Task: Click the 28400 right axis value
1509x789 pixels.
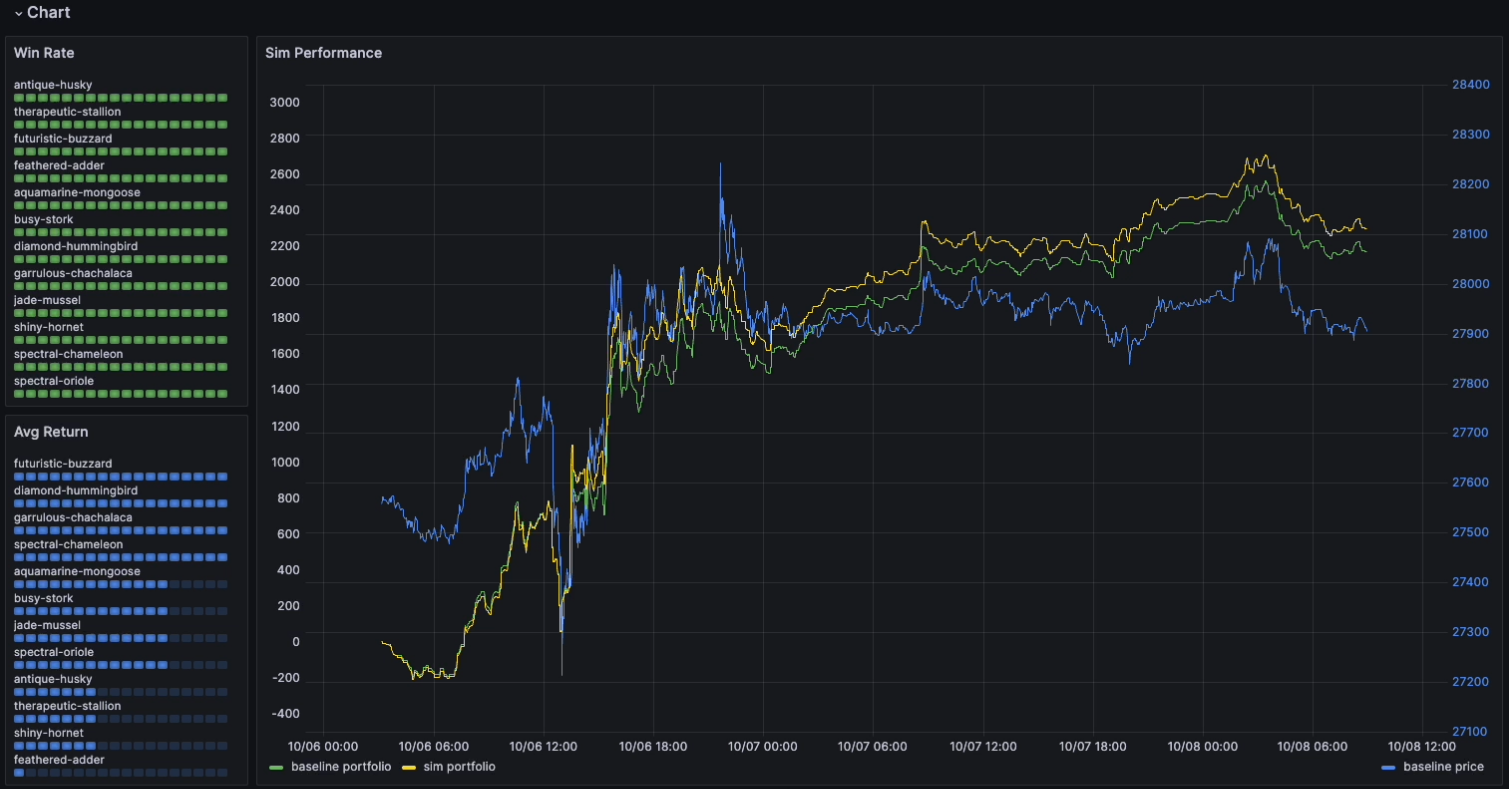Action: 1470,85
